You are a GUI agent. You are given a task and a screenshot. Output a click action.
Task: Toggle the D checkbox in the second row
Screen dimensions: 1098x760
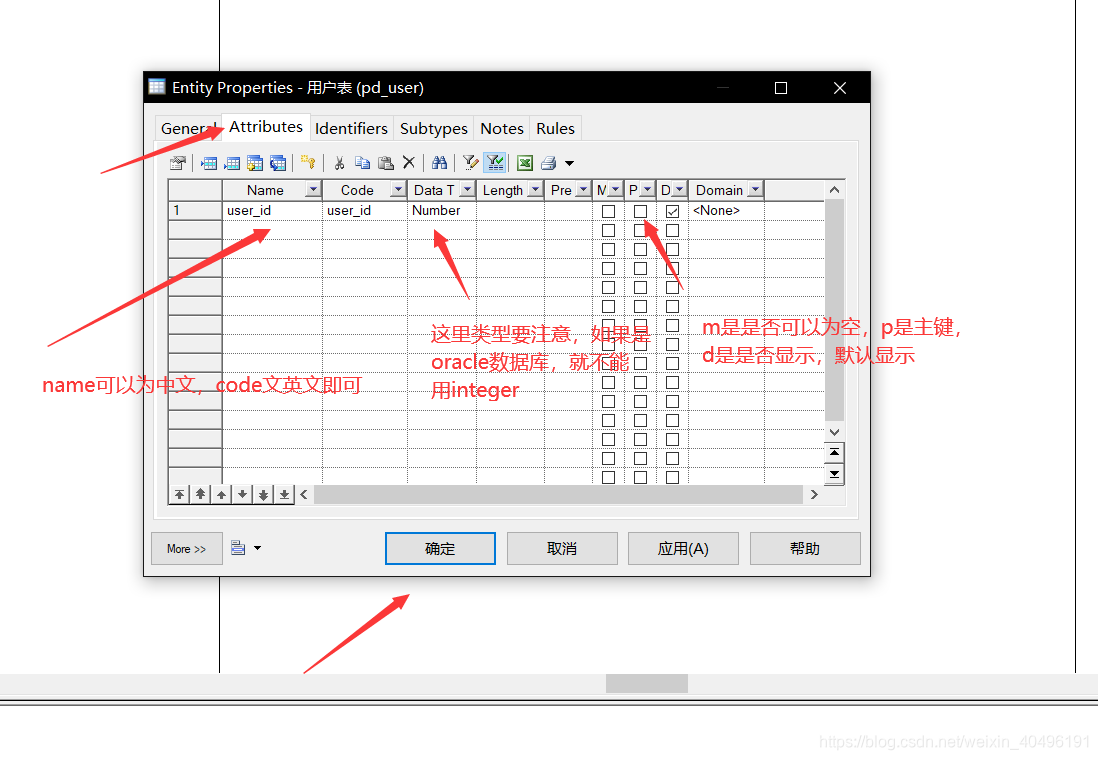coord(672,230)
